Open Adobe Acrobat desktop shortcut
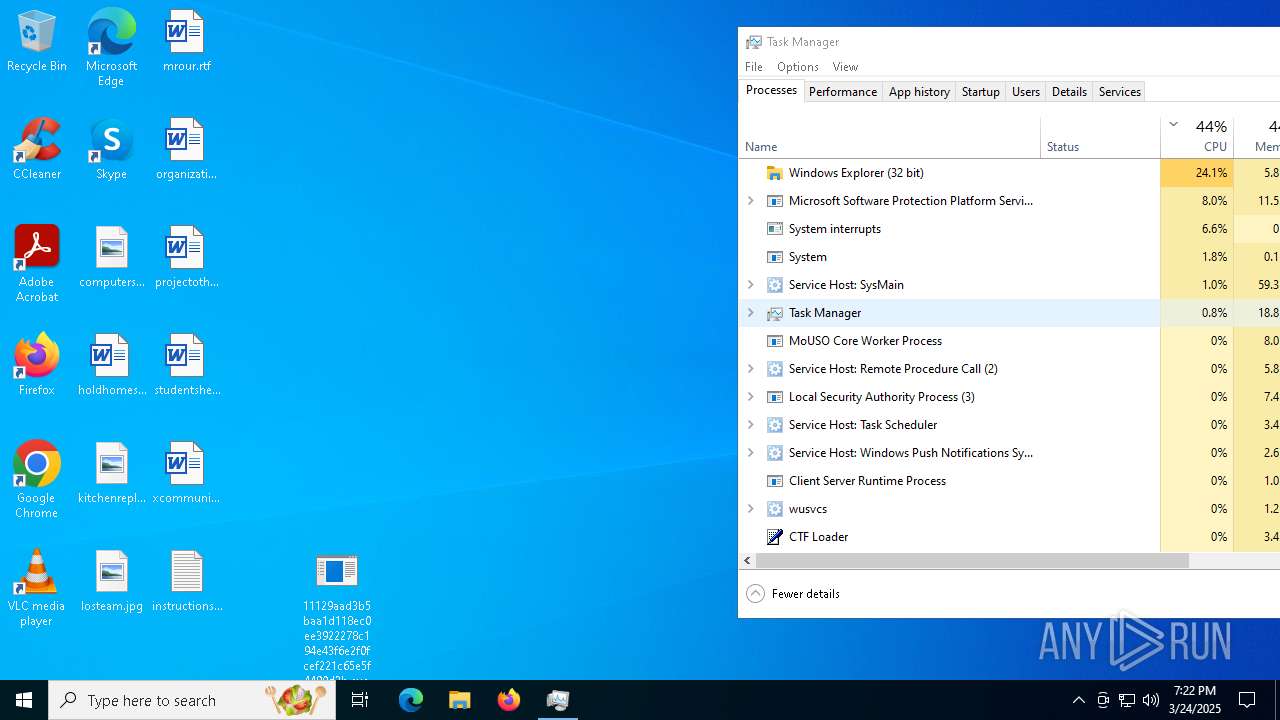The height and width of the screenshot is (720, 1280). (x=37, y=264)
